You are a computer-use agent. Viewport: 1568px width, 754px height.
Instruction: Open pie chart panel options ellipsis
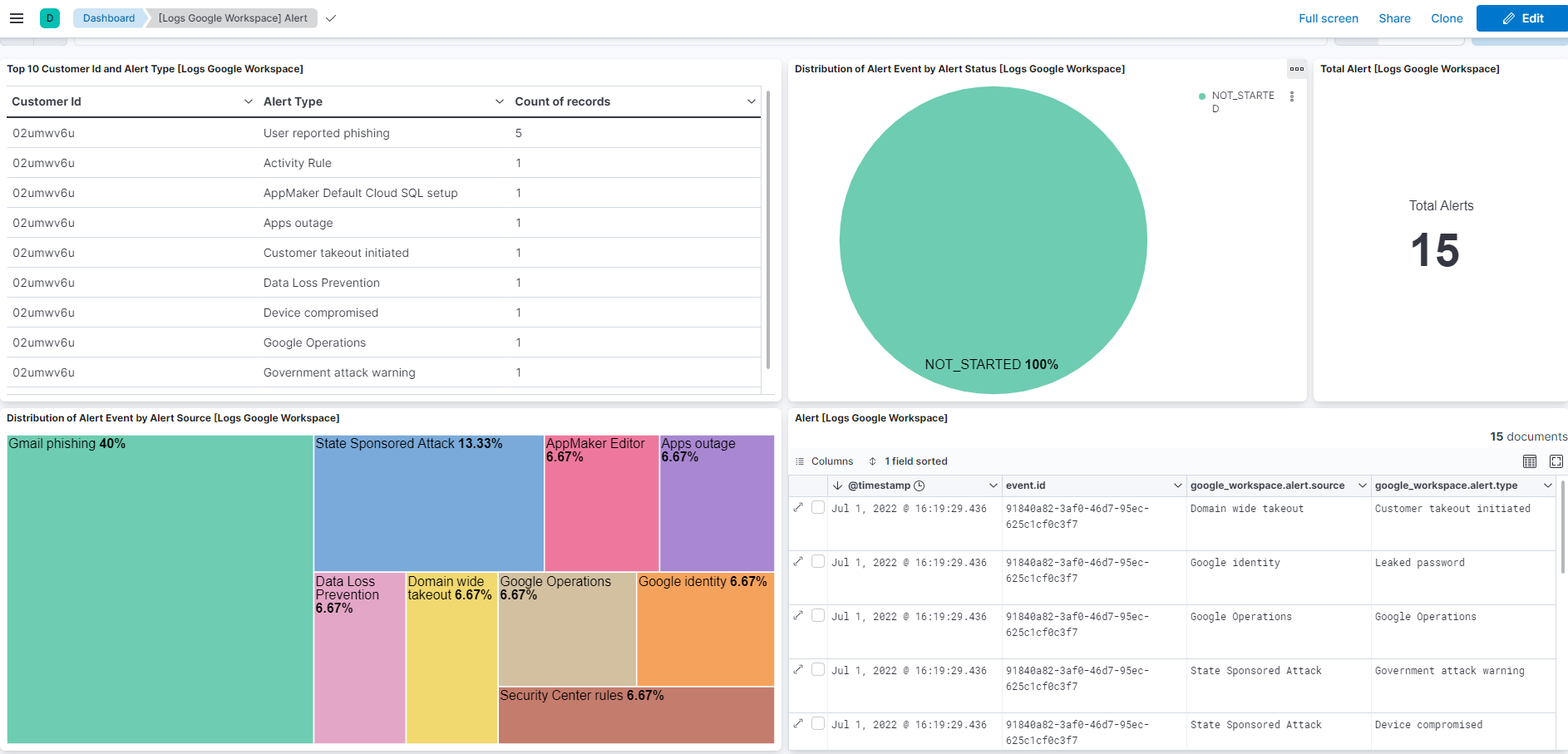[1296, 69]
